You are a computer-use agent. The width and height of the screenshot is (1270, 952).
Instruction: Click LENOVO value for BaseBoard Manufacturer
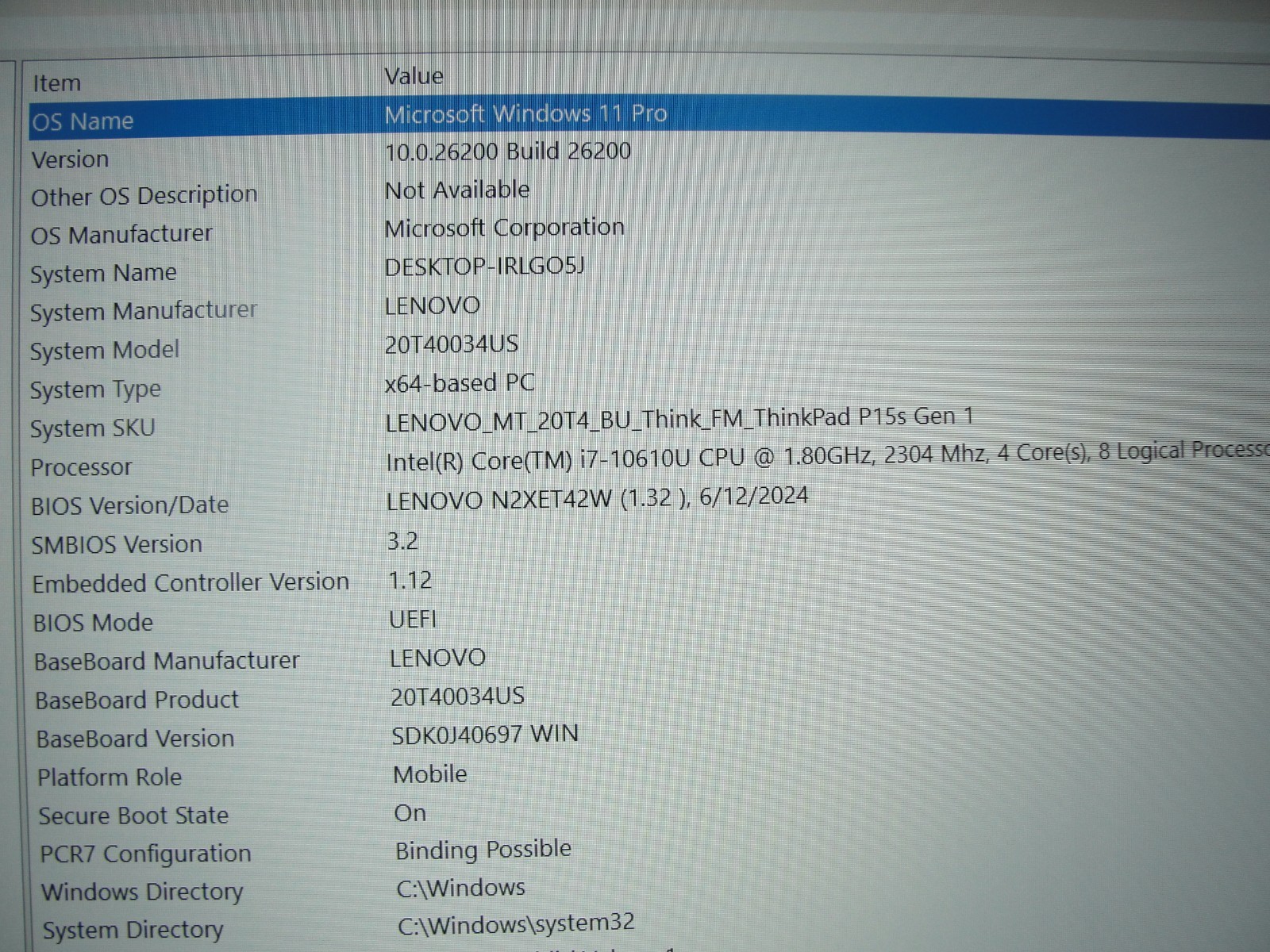pyautogui.click(x=437, y=658)
